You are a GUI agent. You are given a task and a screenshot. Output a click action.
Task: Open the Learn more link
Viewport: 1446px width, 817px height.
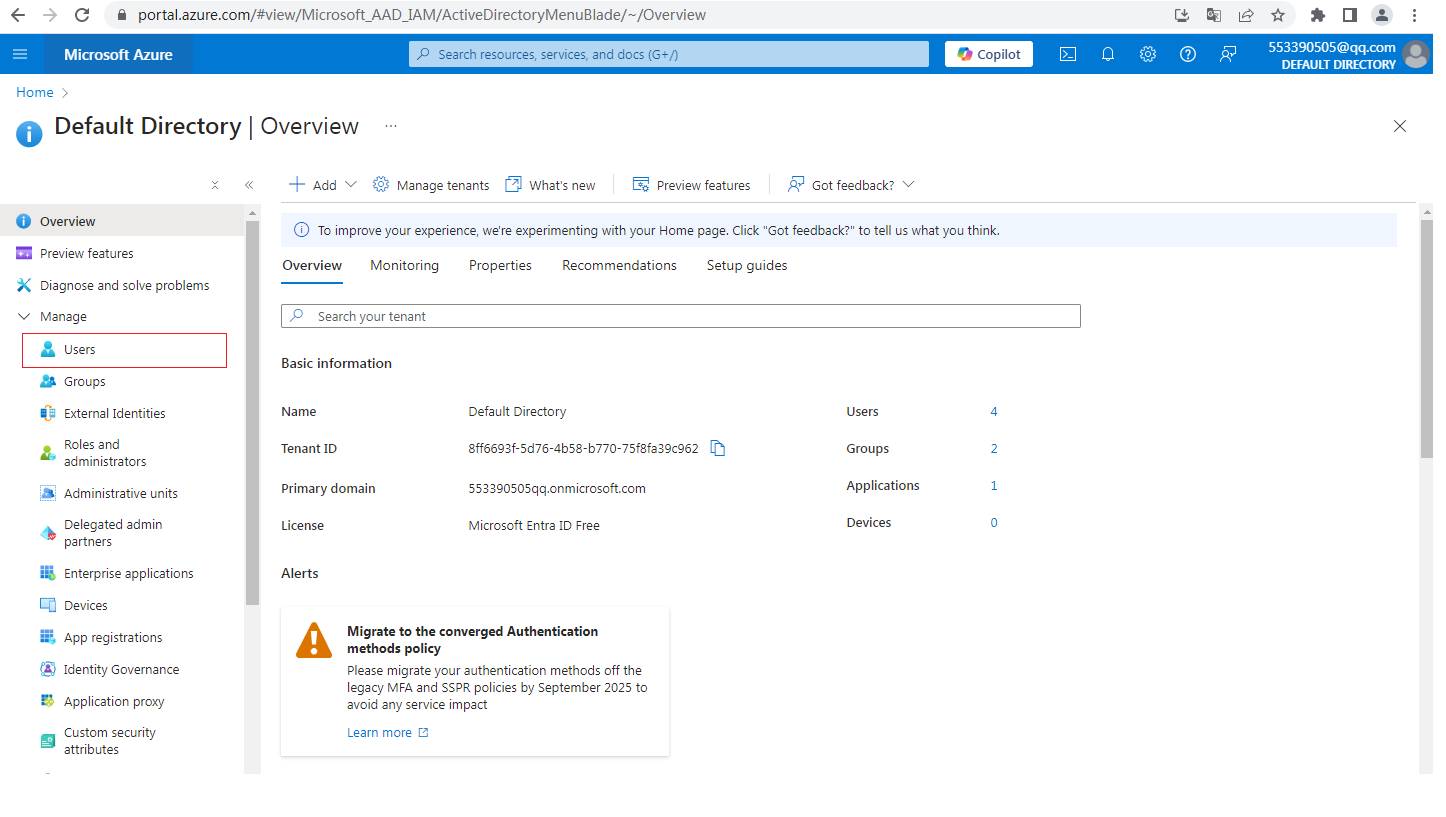(x=388, y=733)
